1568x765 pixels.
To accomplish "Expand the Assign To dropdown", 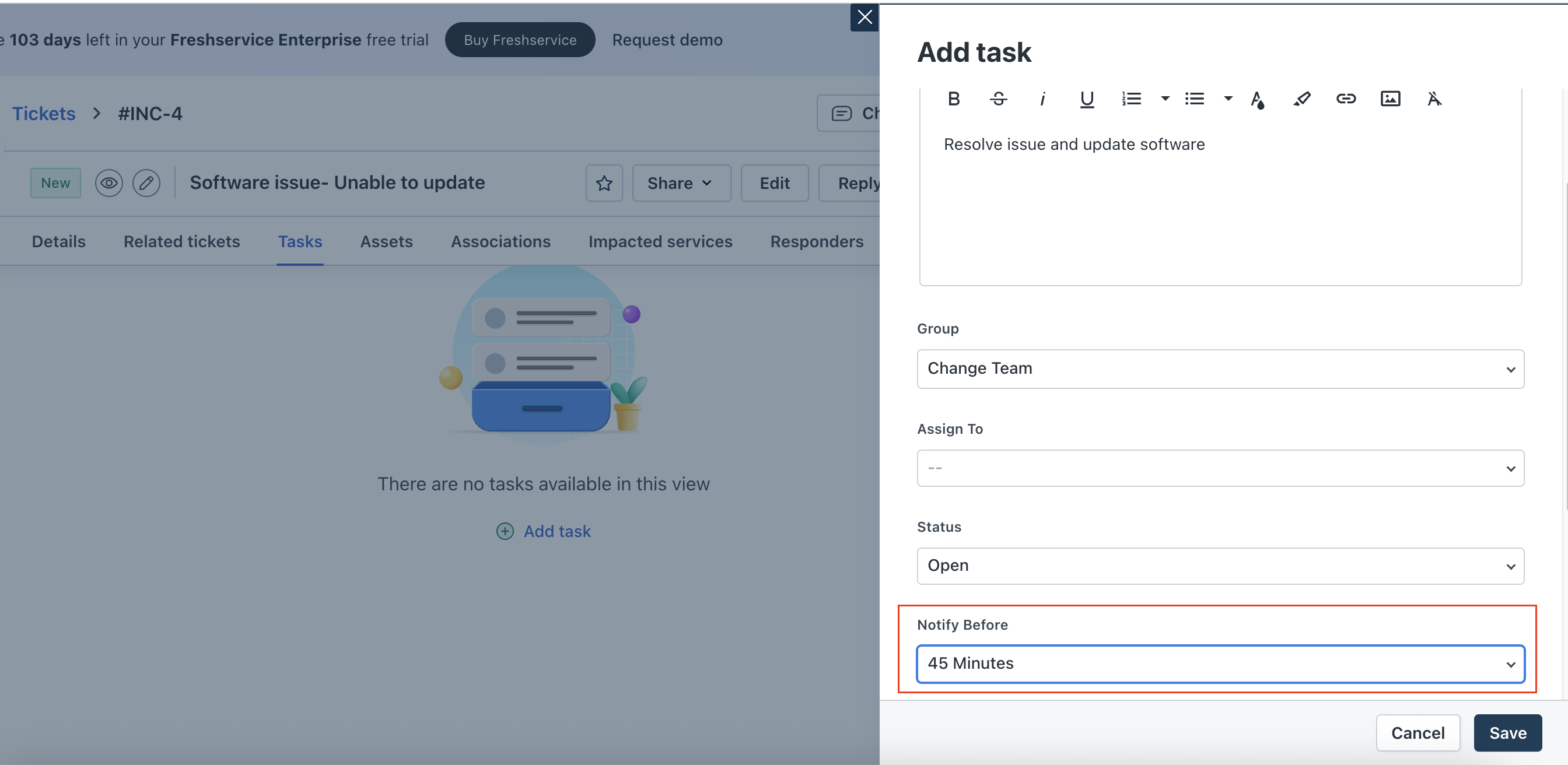I will pos(1220,468).
